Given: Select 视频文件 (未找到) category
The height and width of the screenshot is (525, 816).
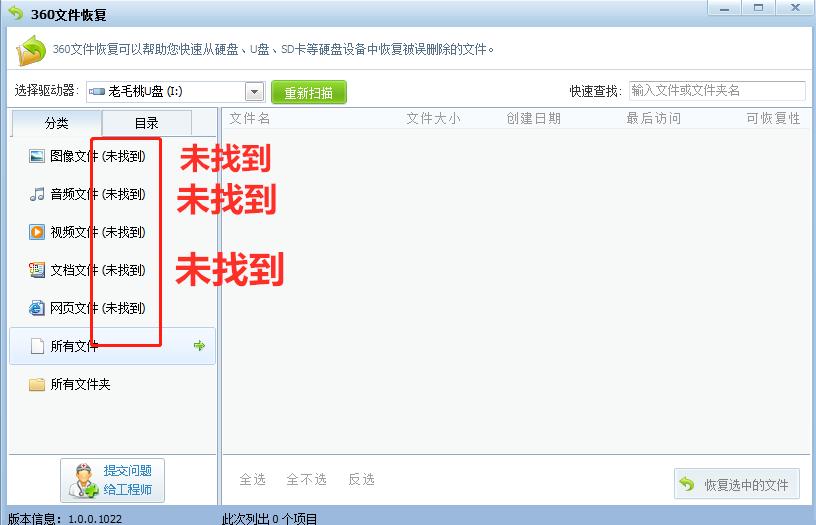Looking at the screenshot, I should click(112, 232).
